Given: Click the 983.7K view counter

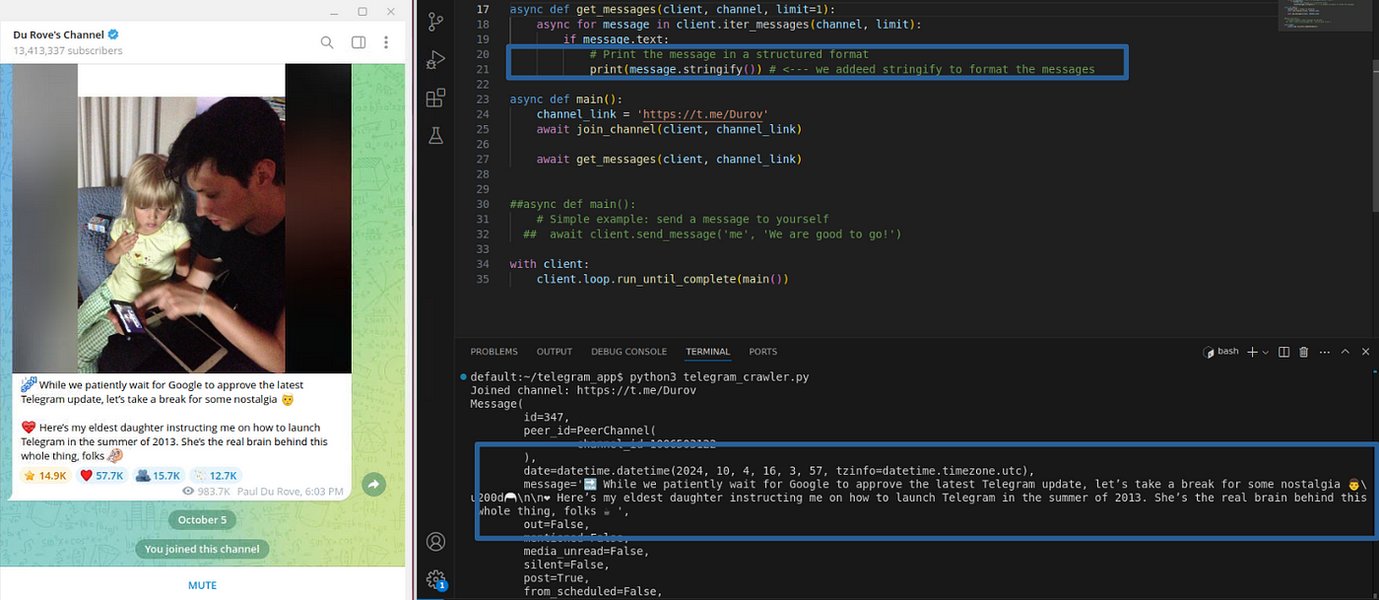Looking at the screenshot, I should pyautogui.click(x=206, y=492).
